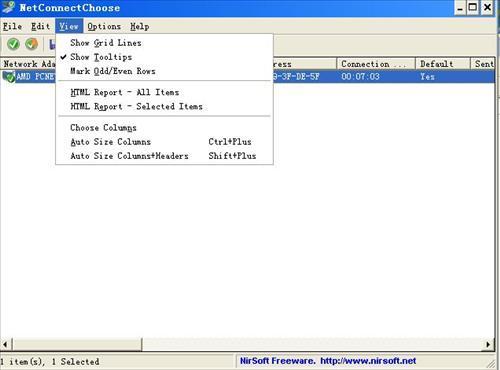The height and width of the screenshot is (370, 500).
Task: Open the Help menu
Action: [139, 26]
